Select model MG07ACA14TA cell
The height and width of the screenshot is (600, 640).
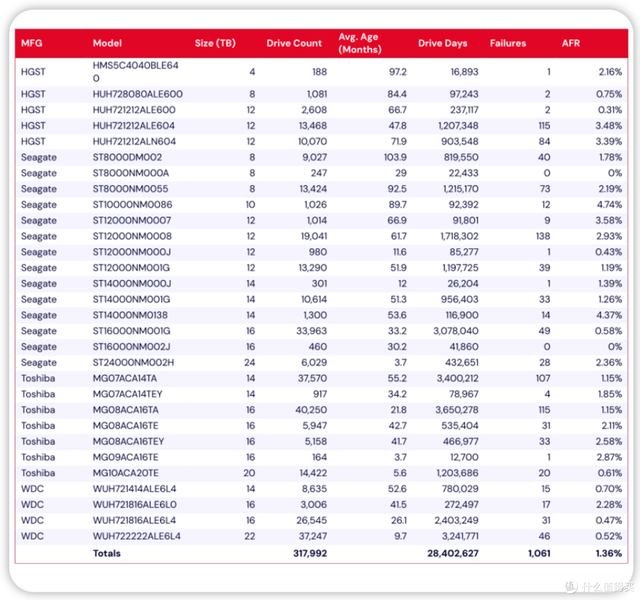tap(124, 378)
